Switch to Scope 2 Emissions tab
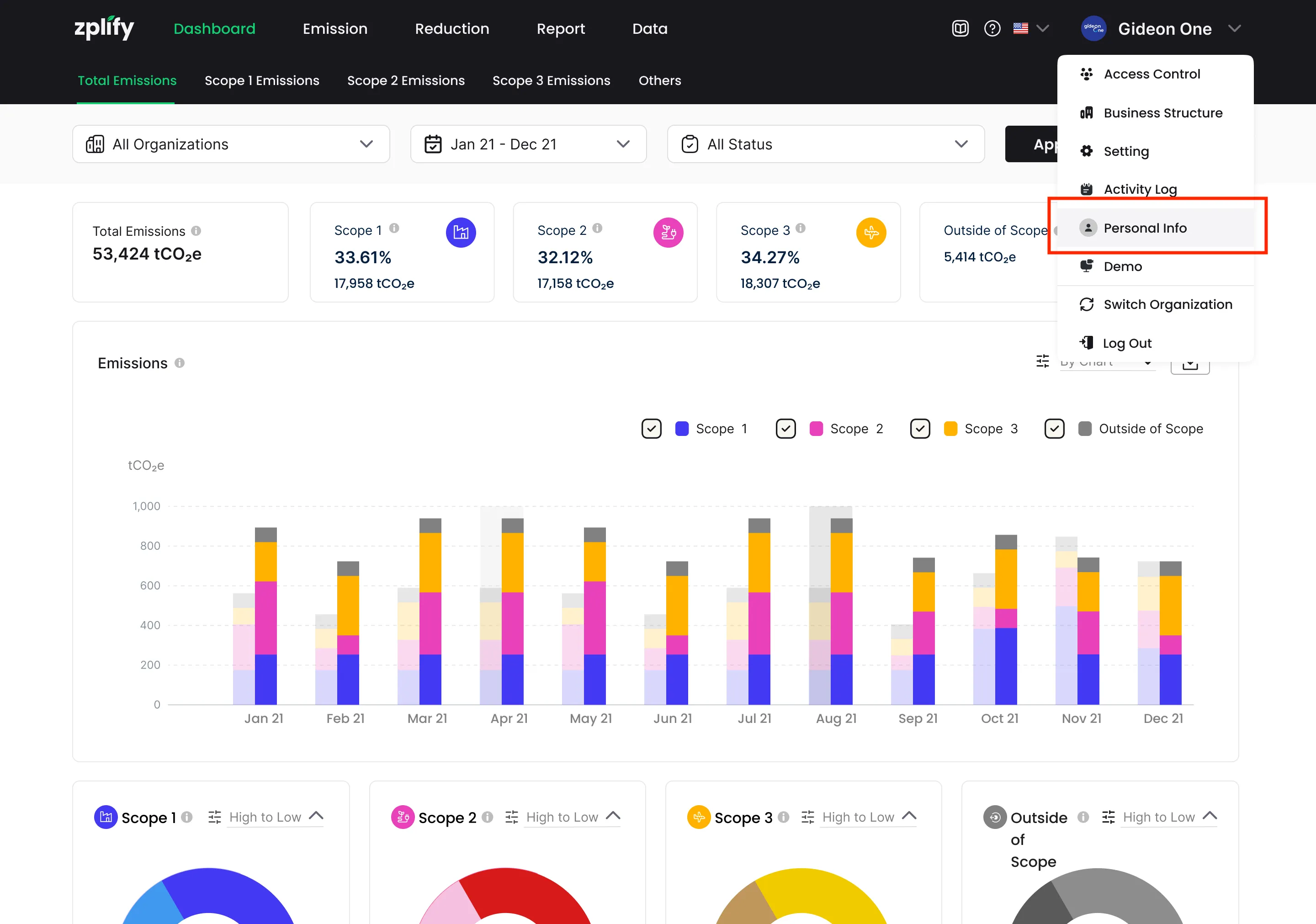 (406, 81)
